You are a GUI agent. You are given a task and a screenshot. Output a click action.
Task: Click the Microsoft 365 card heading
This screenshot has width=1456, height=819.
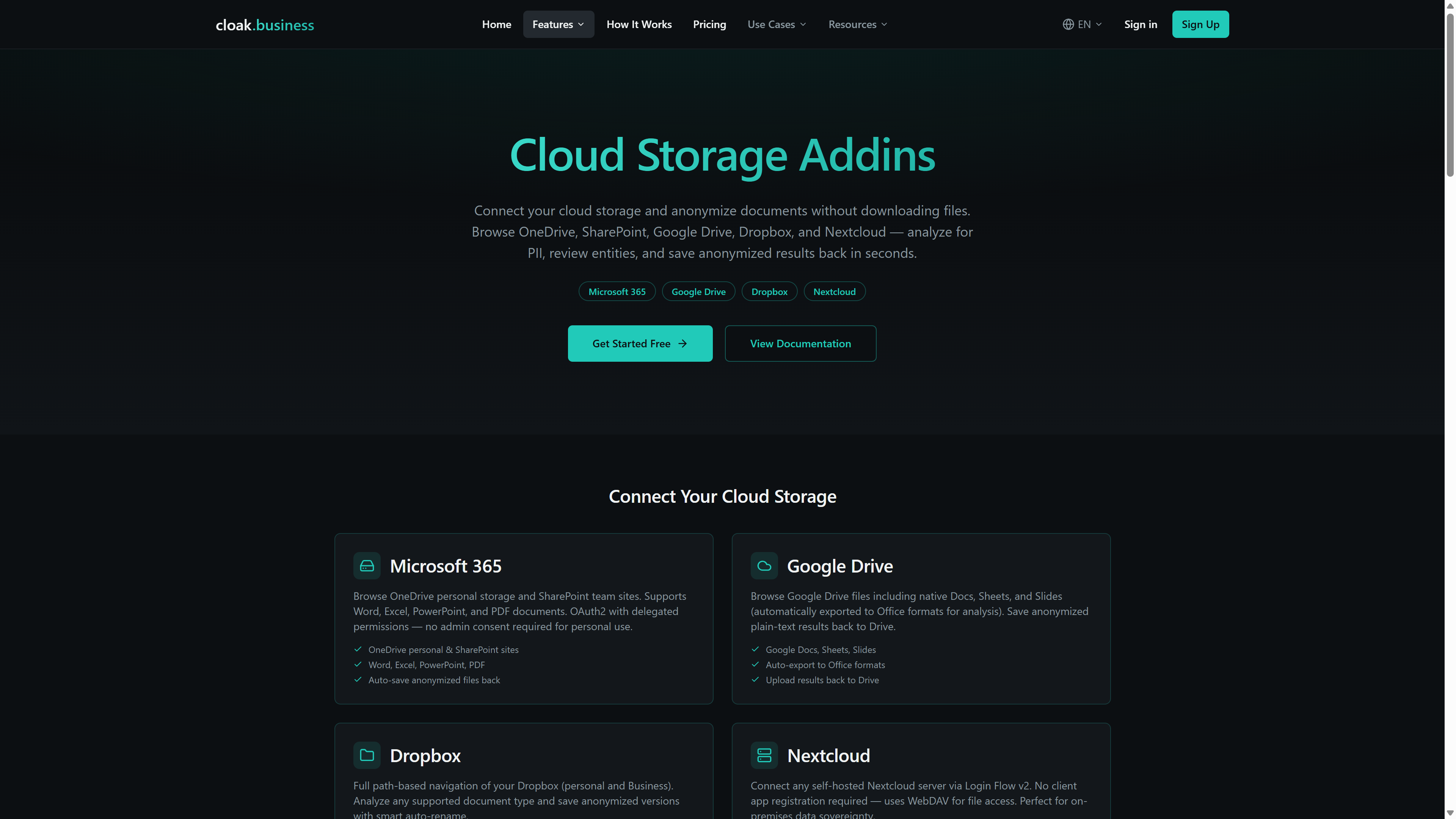click(446, 566)
